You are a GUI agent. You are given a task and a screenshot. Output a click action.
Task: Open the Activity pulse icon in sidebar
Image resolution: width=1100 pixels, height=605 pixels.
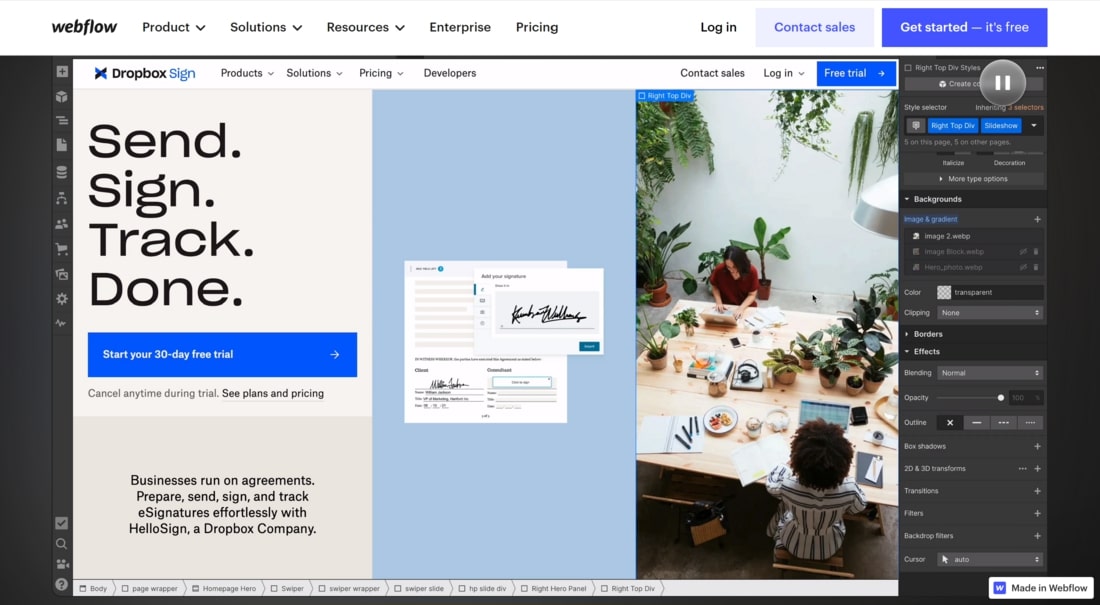point(62,324)
